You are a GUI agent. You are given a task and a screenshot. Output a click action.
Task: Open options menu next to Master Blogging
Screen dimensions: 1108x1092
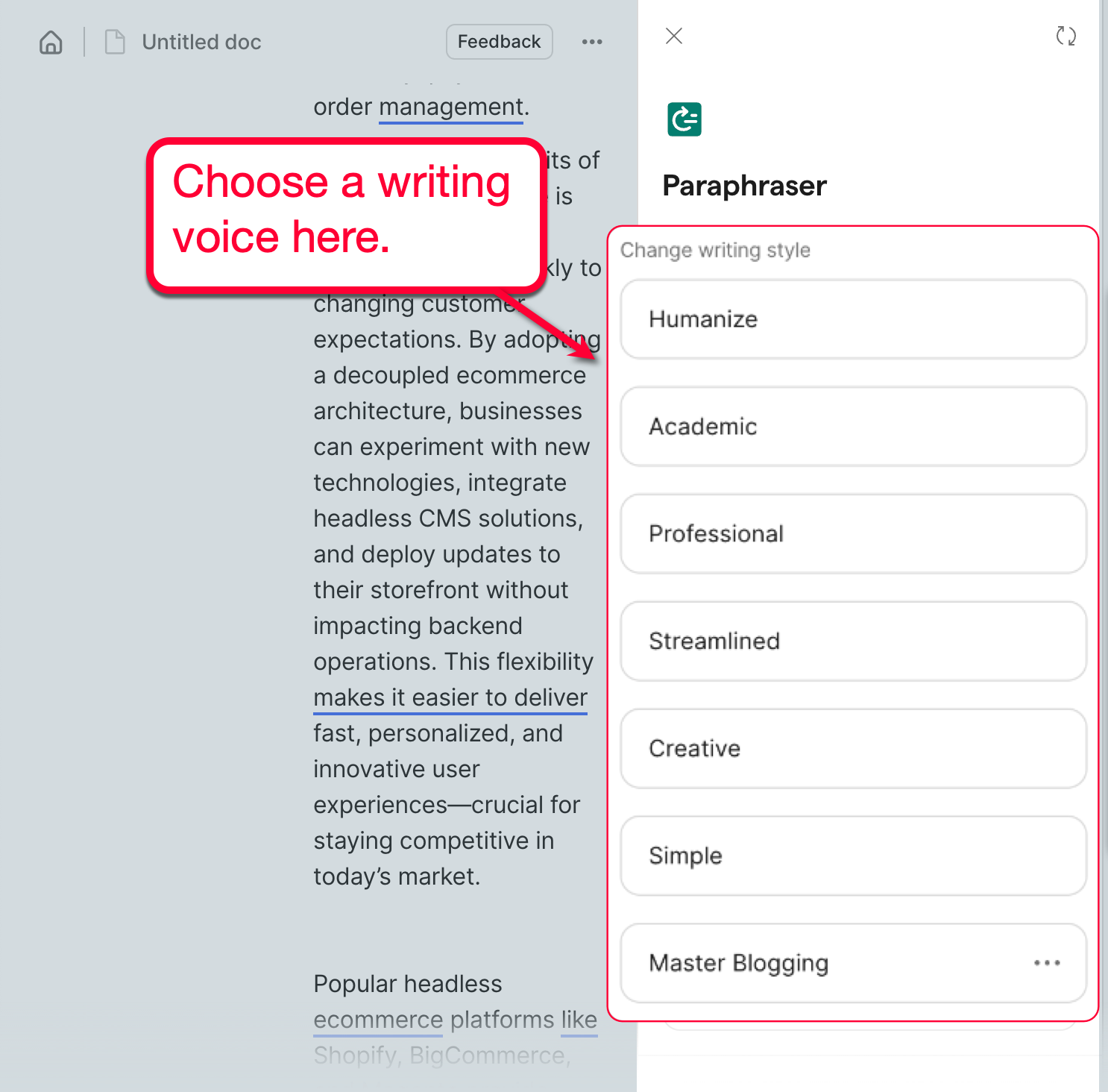1047,963
